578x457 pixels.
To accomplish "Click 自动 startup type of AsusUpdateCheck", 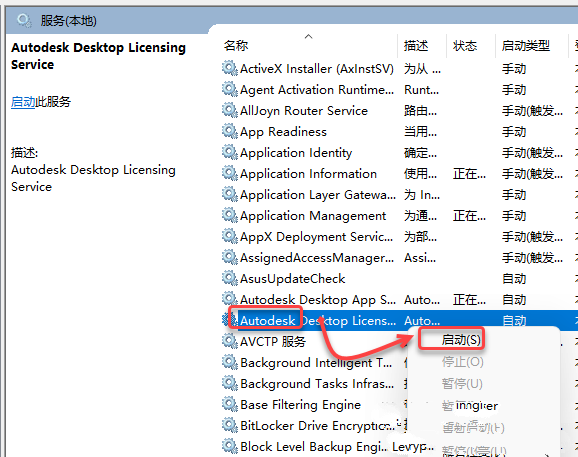I will [x=514, y=279].
